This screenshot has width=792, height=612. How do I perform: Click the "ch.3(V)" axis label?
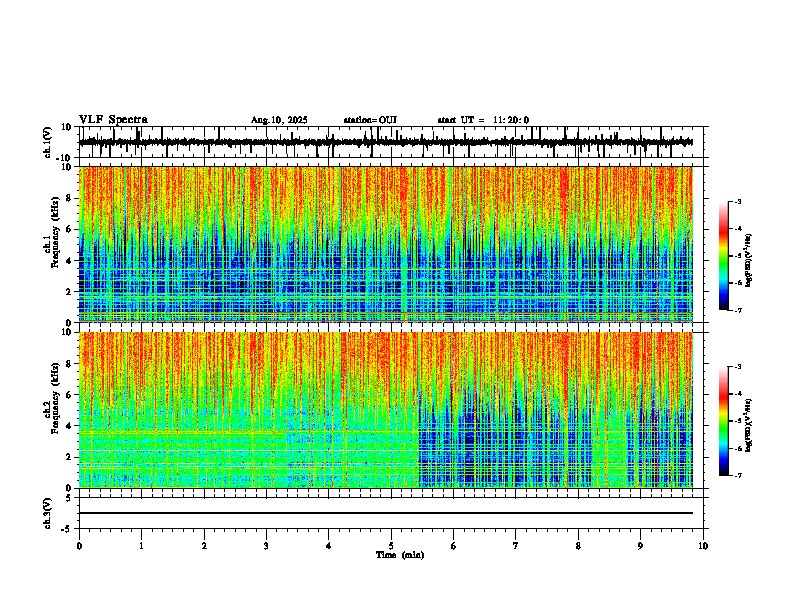point(48,514)
